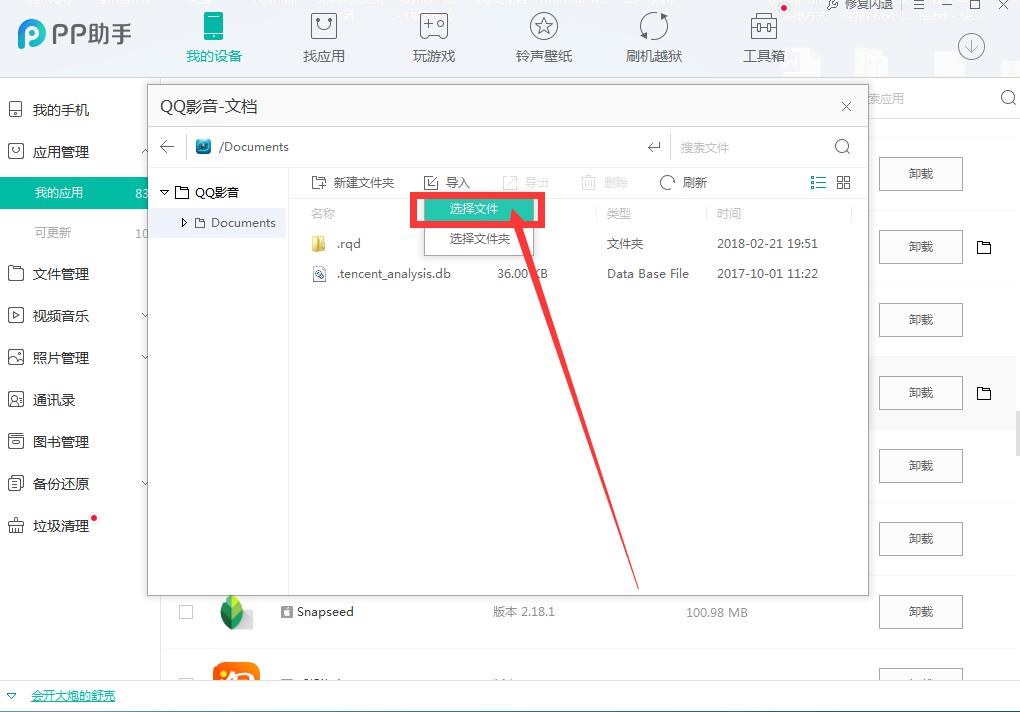Click the 时间 (Time) column header
Screen dimensions: 1020x712
click(729, 213)
